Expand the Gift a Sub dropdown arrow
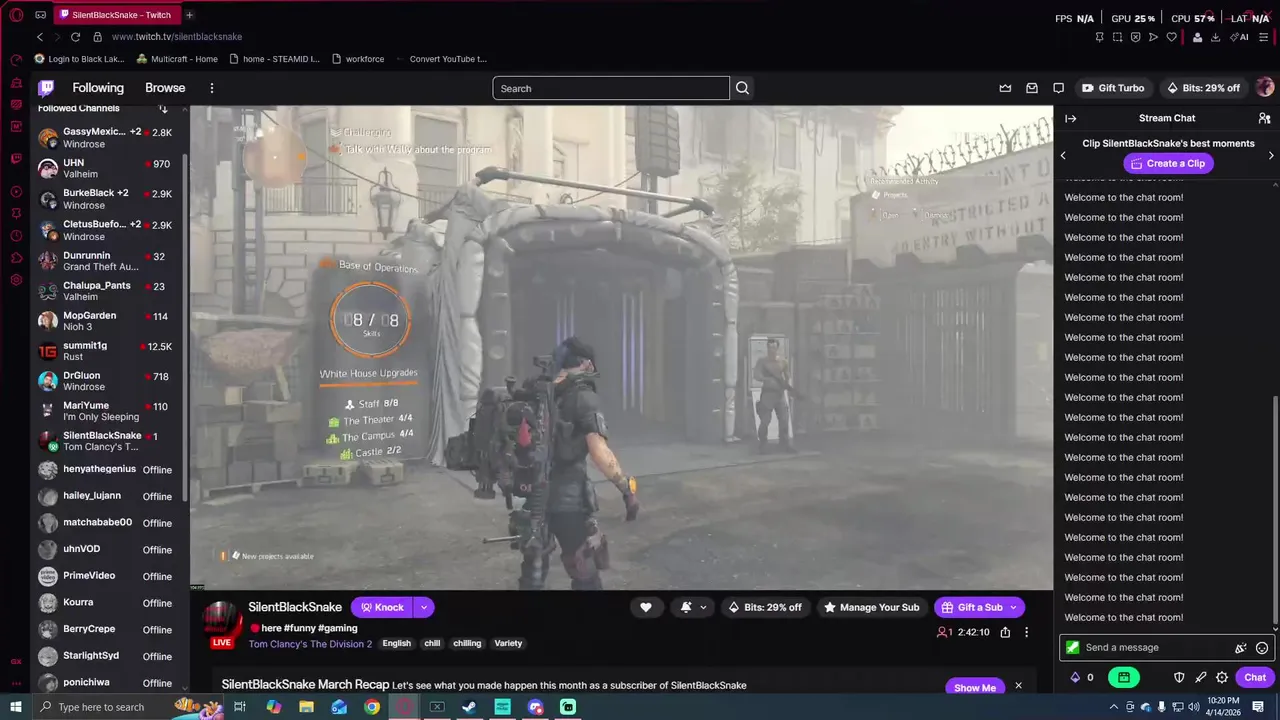This screenshot has width=1280, height=720. click(x=1013, y=607)
